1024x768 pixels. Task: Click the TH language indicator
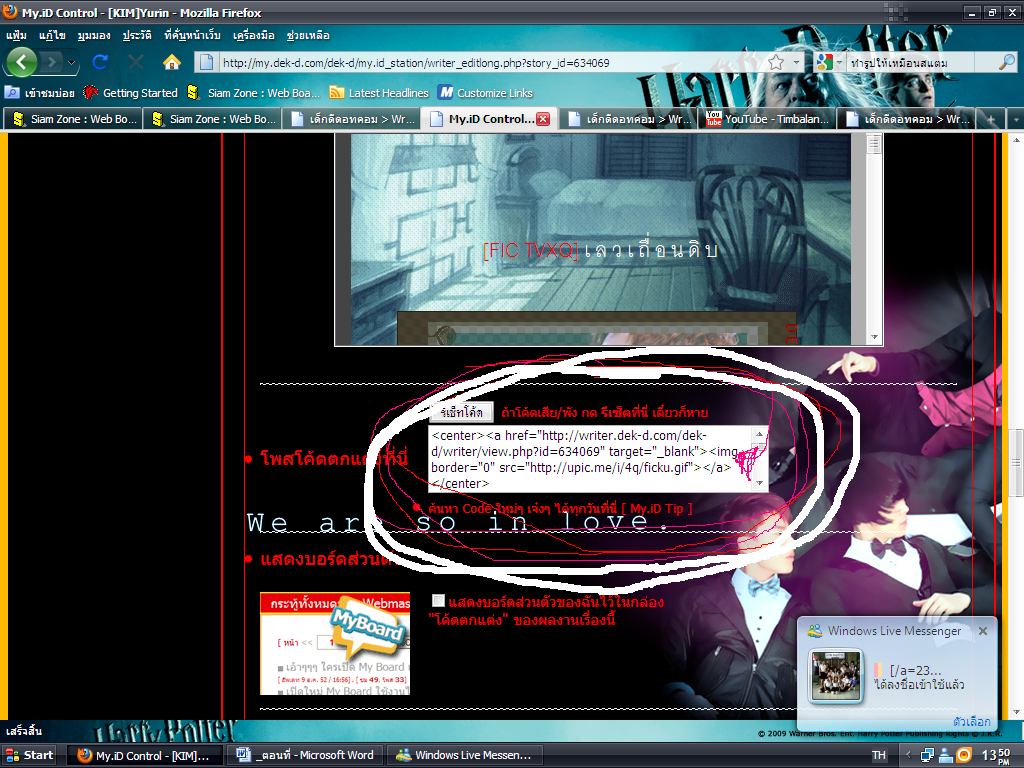879,755
